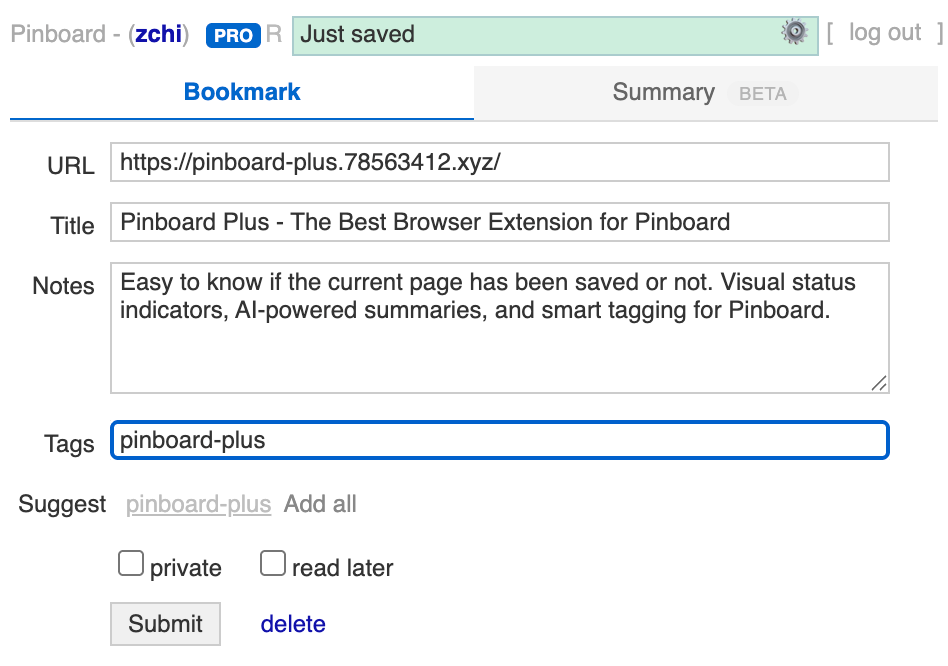Select the suggested pinboard-plus tag
This screenshot has width=948, height=666.
click(198, 504)
